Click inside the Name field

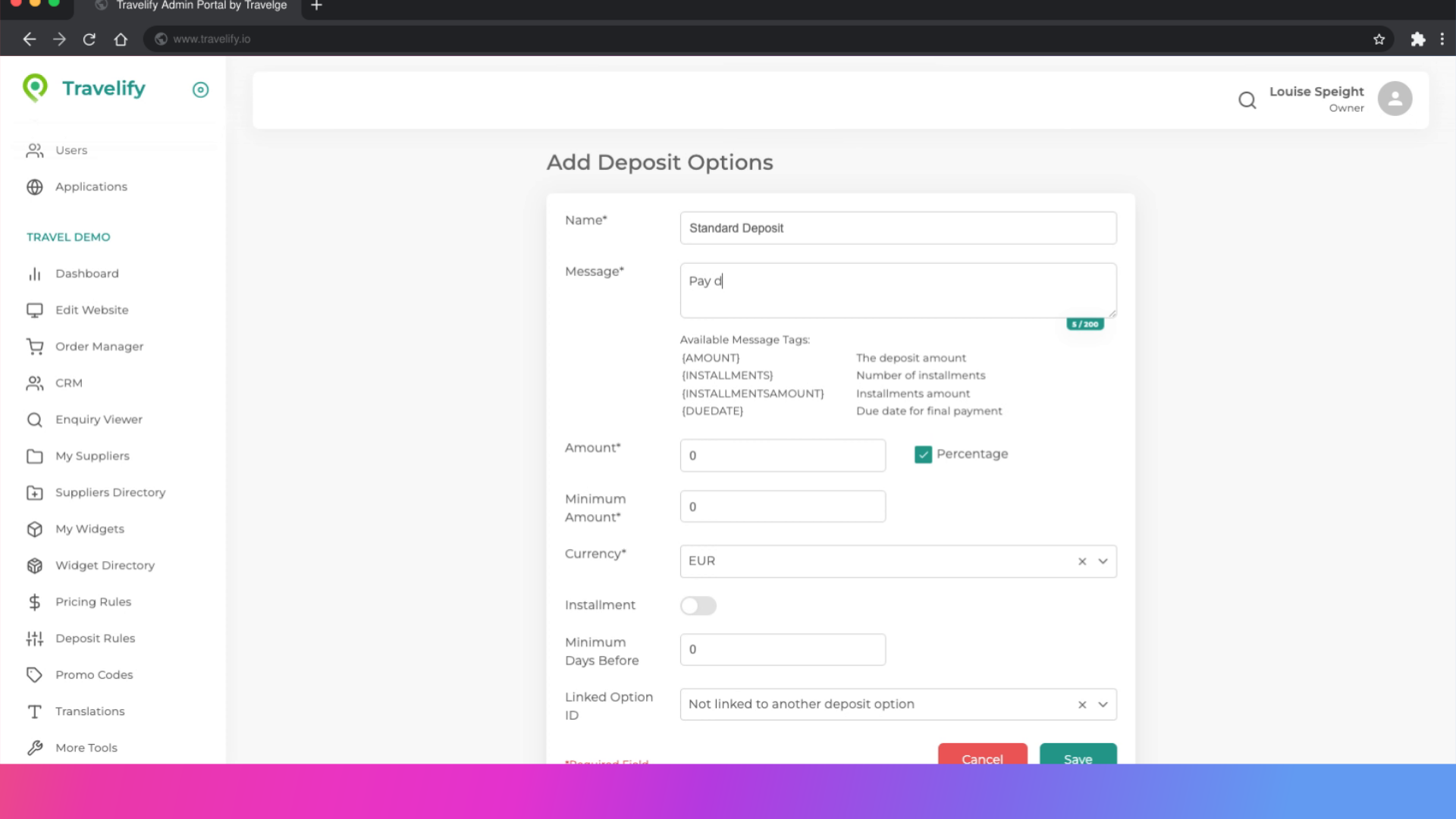click(898, 227)
